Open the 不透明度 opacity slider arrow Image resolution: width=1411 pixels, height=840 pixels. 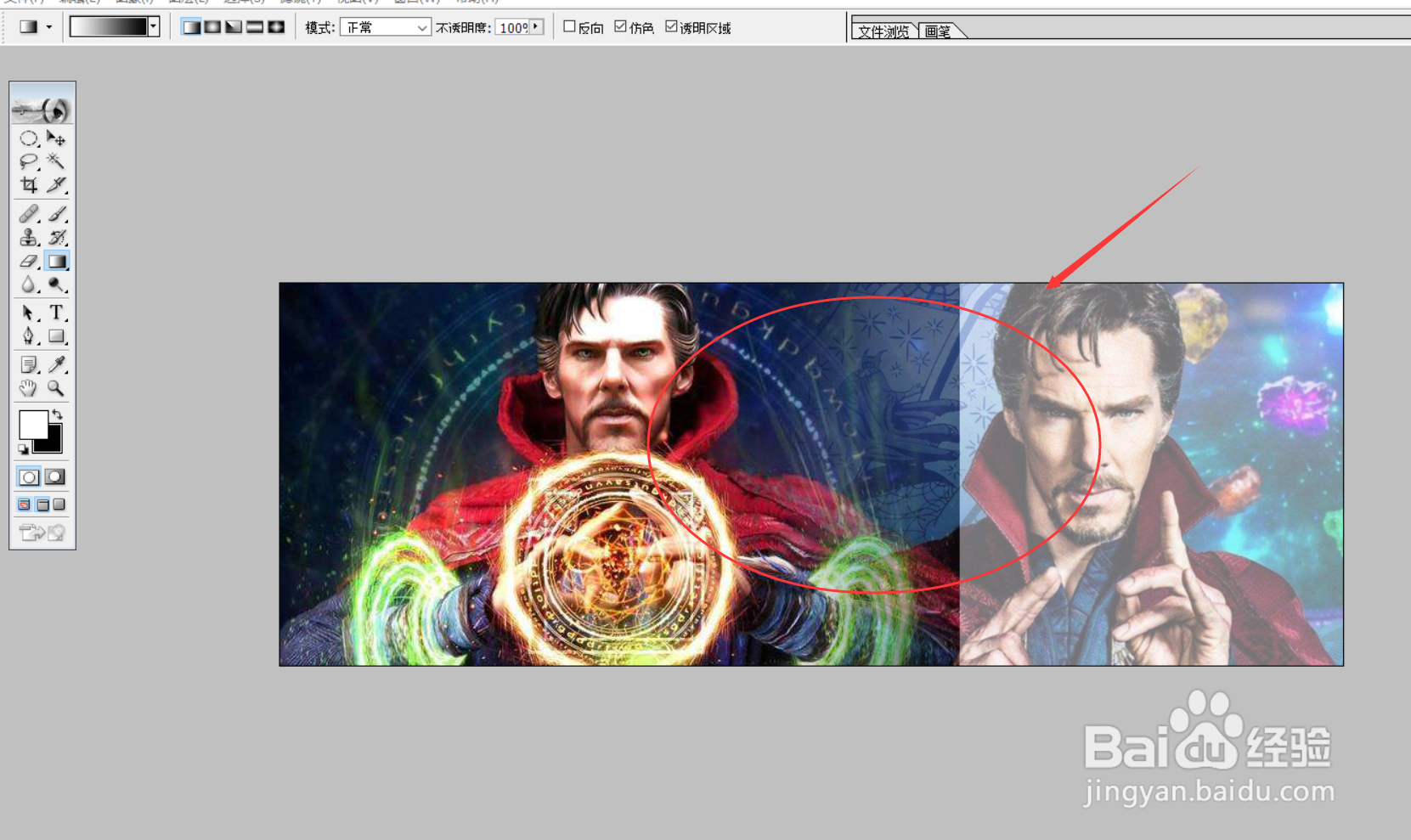tap(536, 27)
